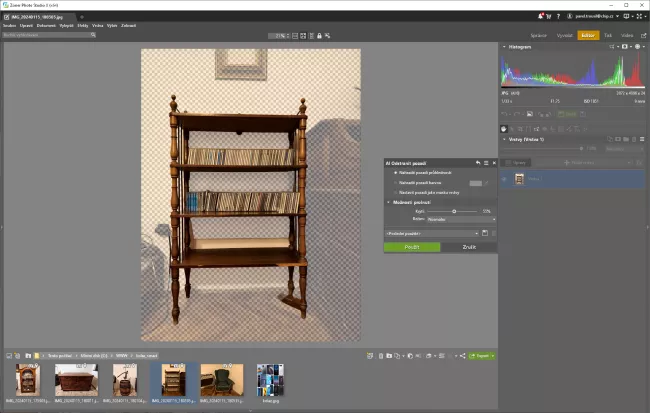Click the Přidat vrstvu button
Image resolution: width=650 pixels, height=413 pixels.
click(579, 163)
